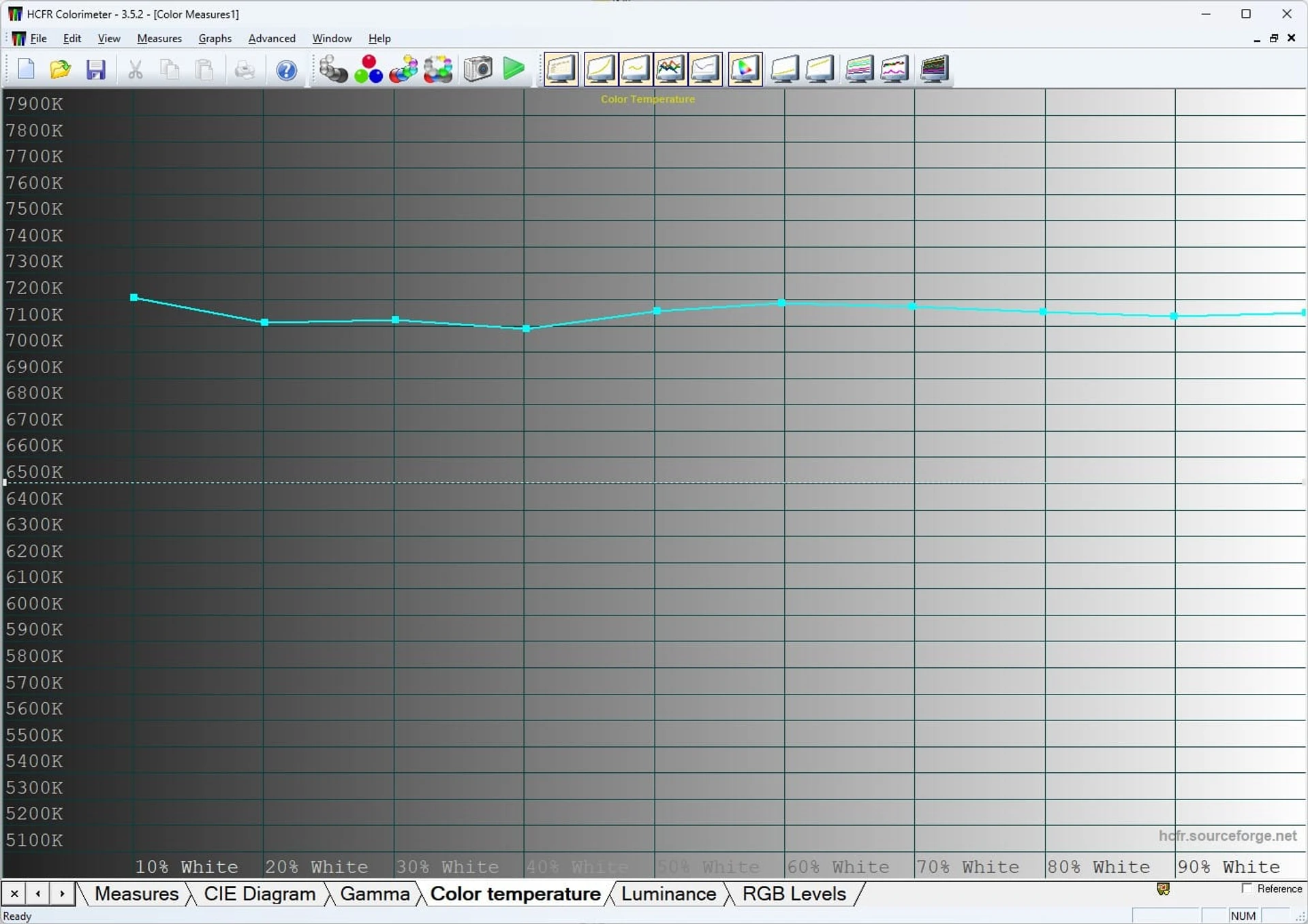Image resolution: width=1308 pixels, height=924 pixels.
Task: Click the ring of colored balls saturation icon
Action: point(438,69)
